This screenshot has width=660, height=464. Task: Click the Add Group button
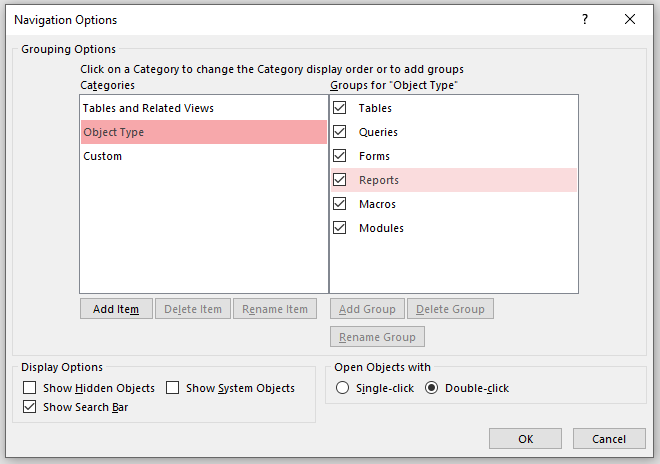point(367,309)
